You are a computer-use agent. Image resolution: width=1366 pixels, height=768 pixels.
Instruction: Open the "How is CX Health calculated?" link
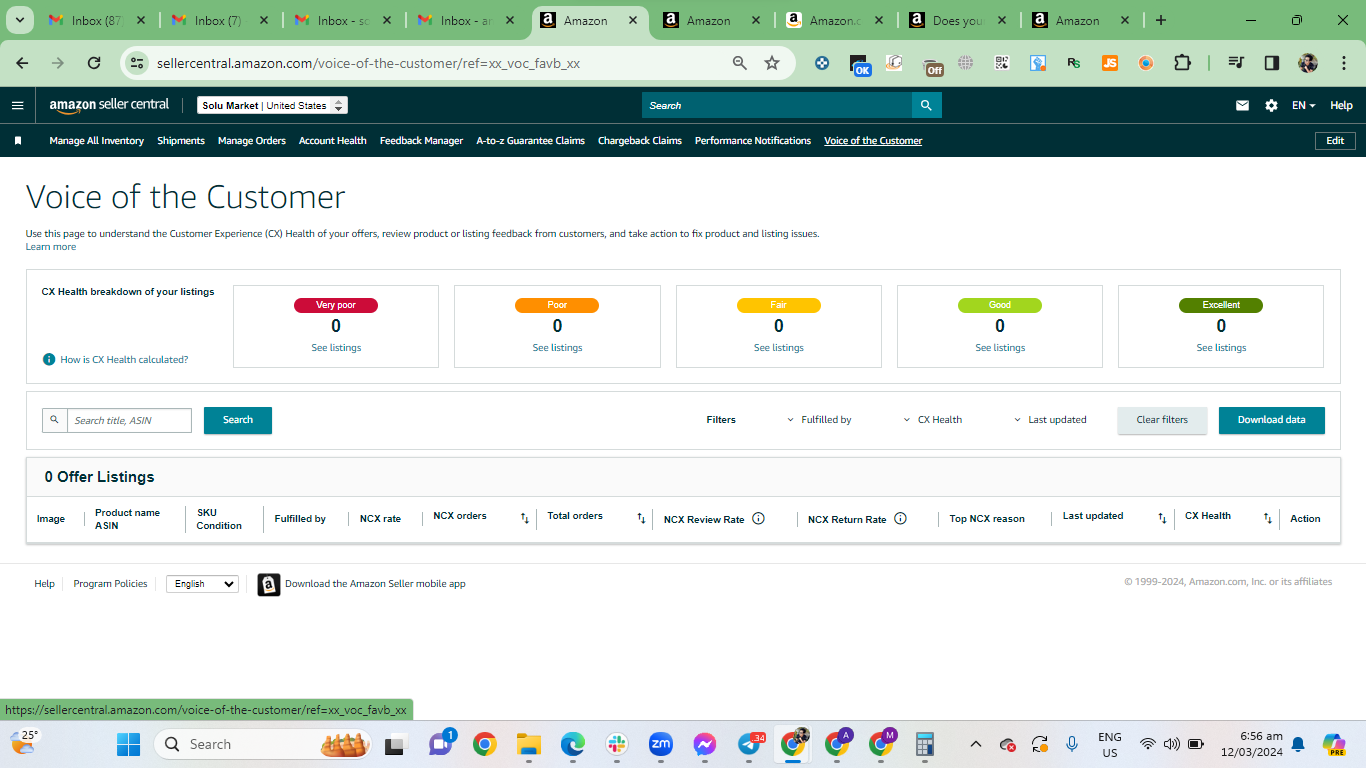(x=124, y=359)
